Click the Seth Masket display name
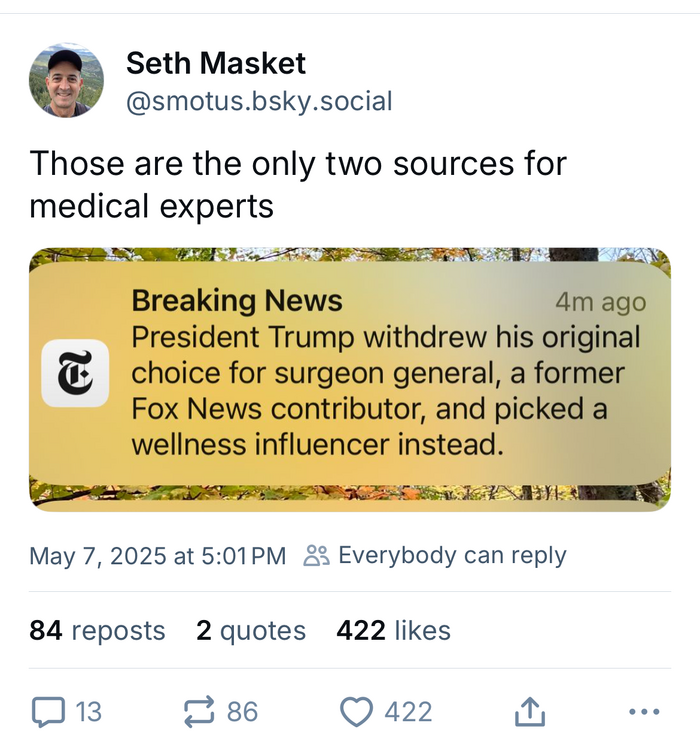 tap(216, 64)
